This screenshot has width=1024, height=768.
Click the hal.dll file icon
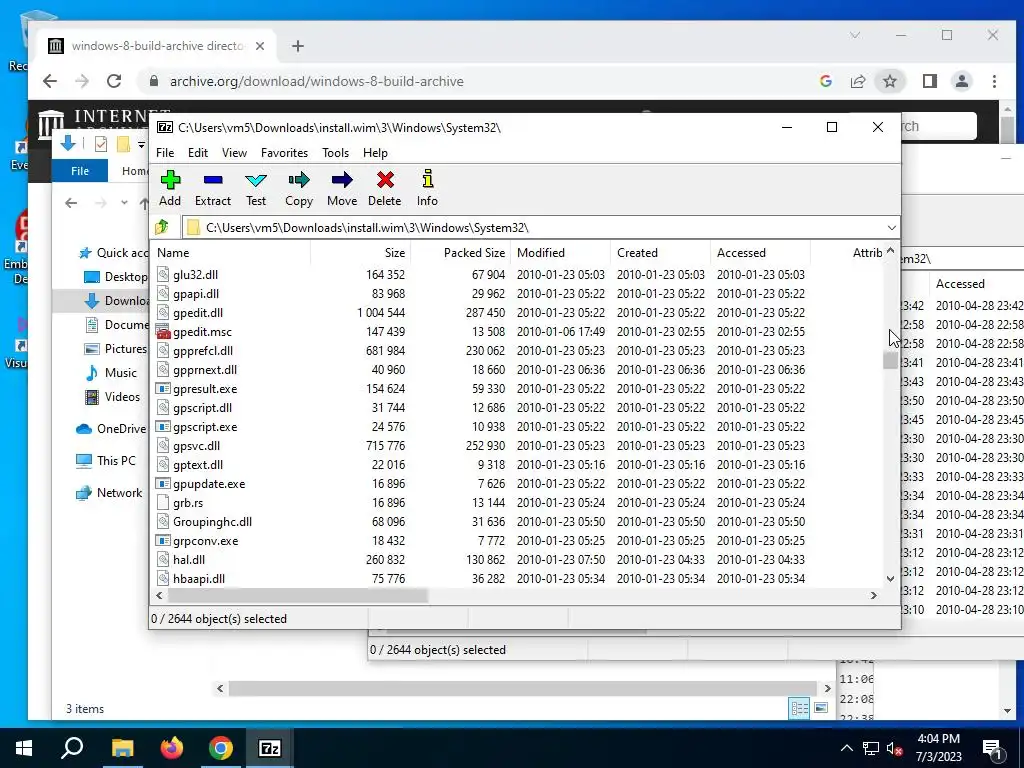[163, 560]
